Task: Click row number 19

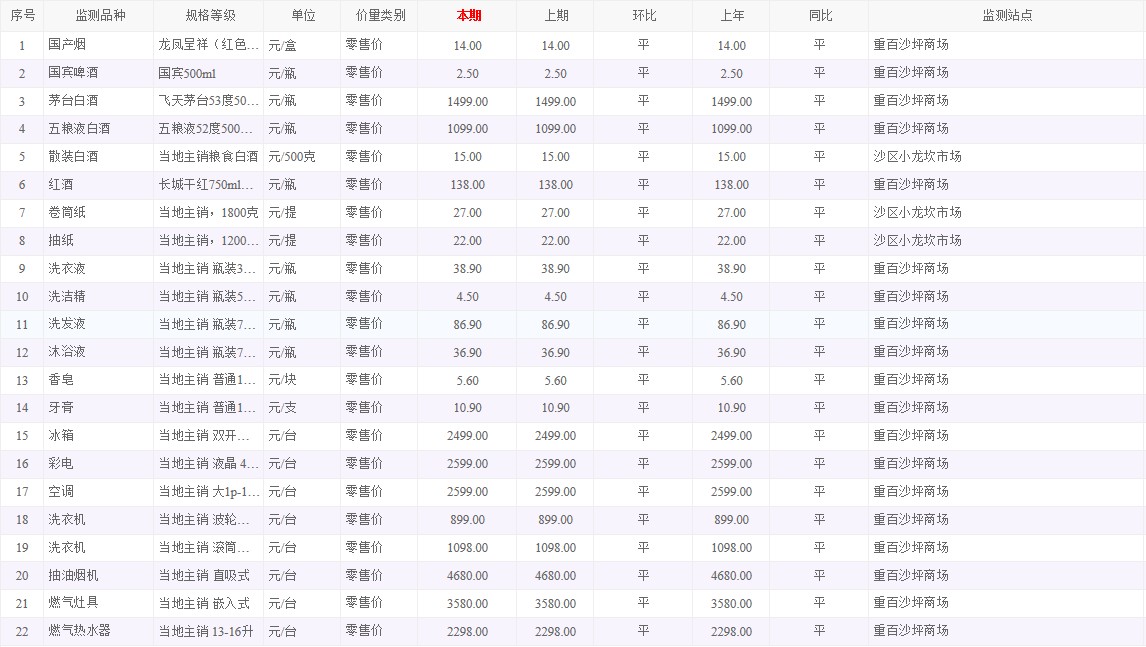Action: (x=22, y=548)
